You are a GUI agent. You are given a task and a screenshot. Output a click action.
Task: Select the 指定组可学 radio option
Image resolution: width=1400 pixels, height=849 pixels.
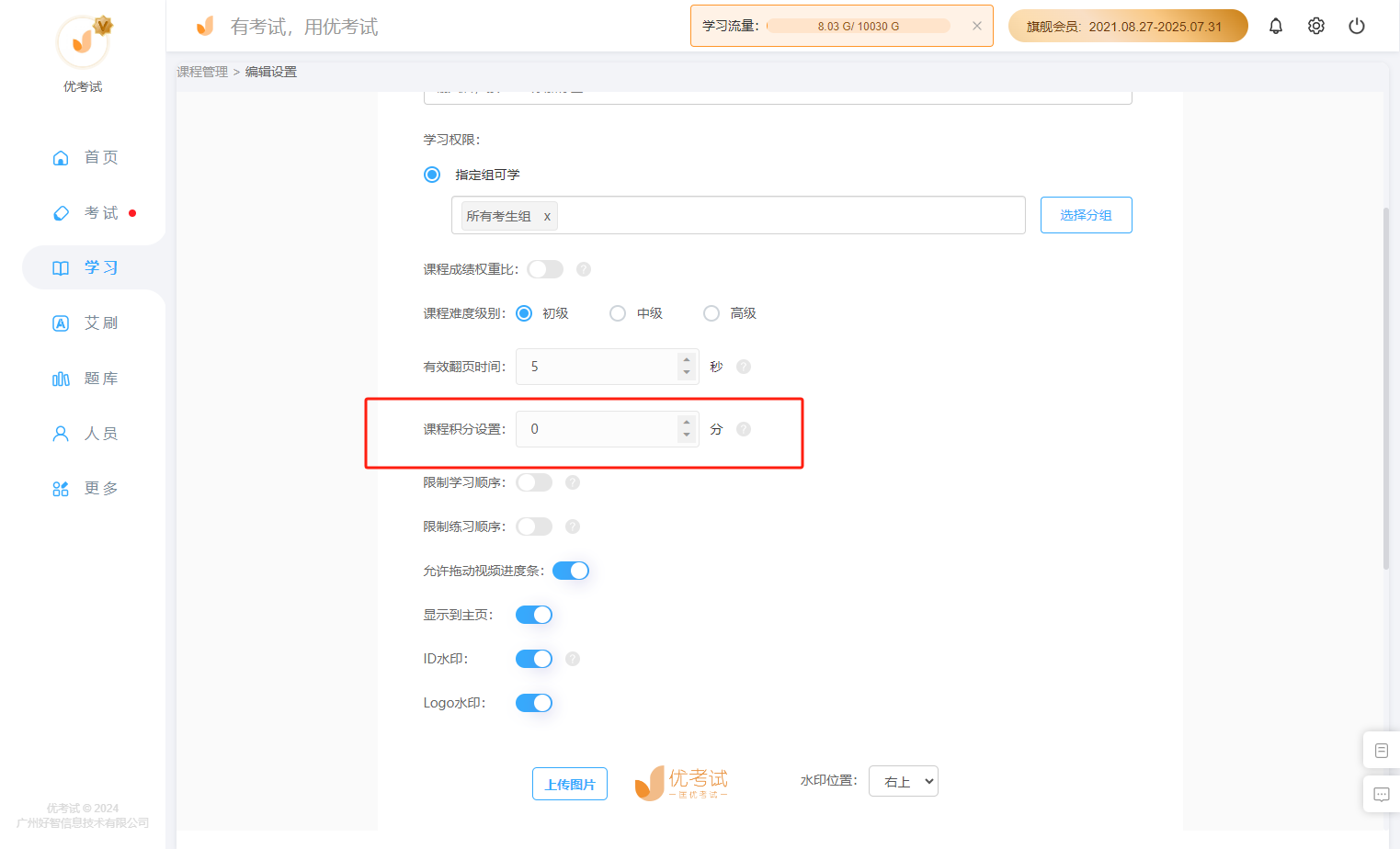432,175
